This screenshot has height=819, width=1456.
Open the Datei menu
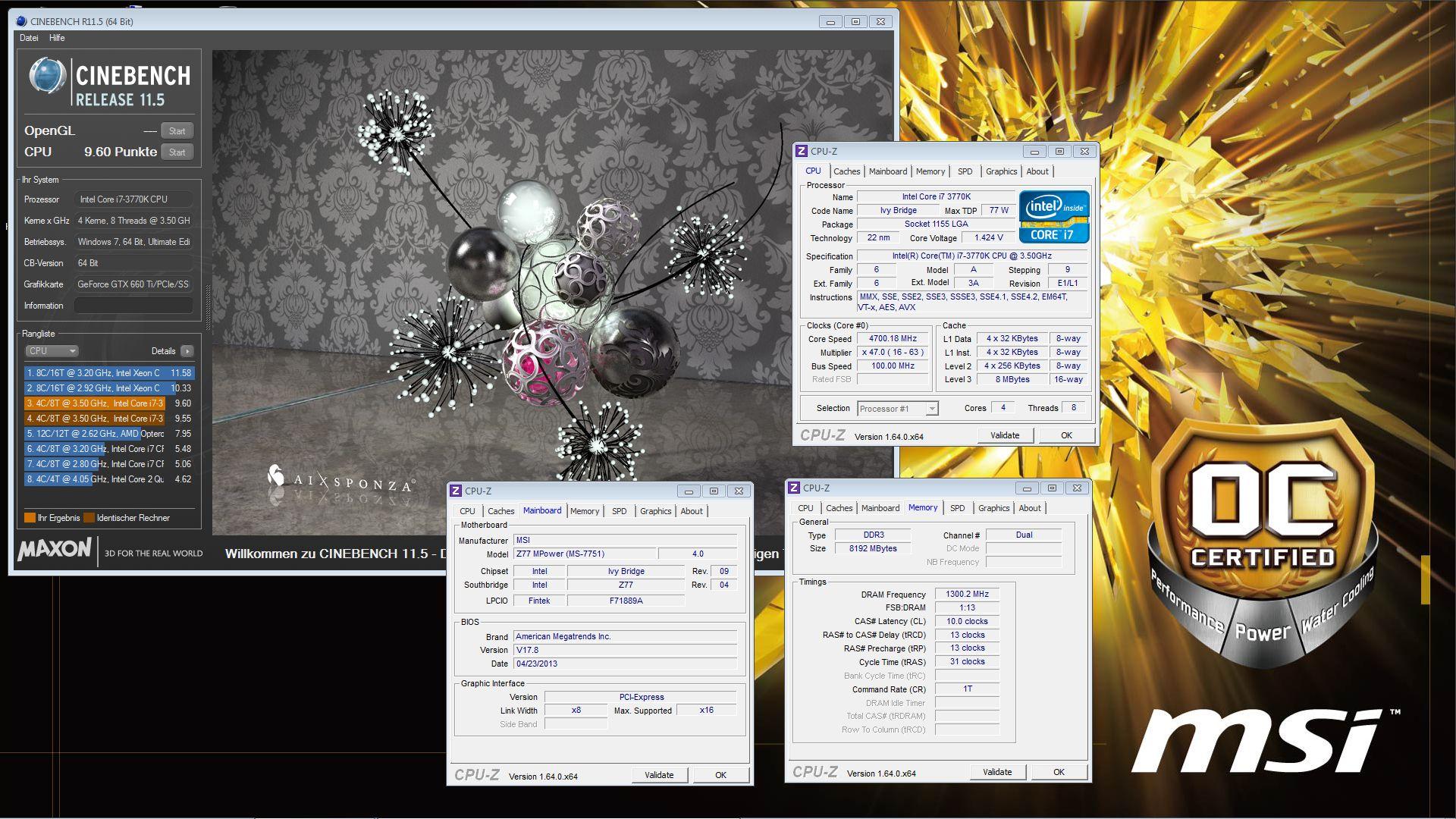29,38
